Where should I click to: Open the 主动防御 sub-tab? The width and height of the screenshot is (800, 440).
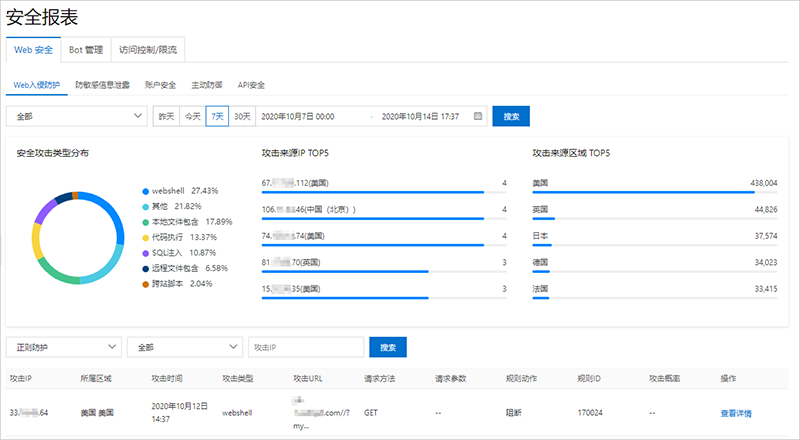coord(207,85)
